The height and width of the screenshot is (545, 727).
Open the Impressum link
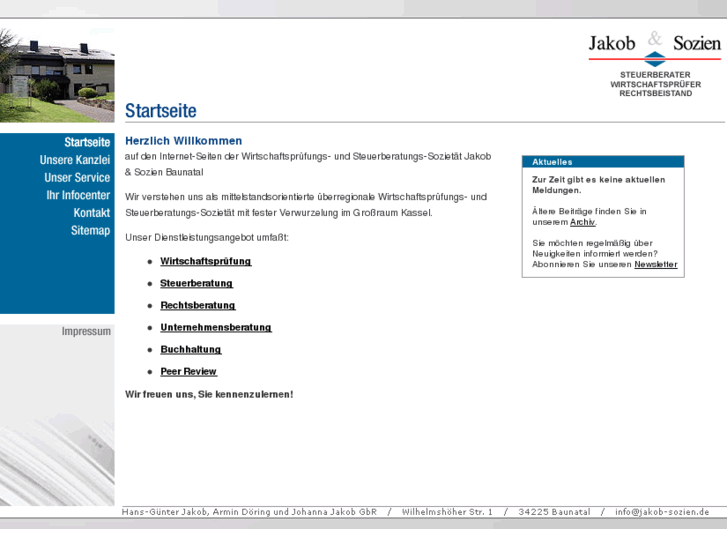click(x=86, y=331)
